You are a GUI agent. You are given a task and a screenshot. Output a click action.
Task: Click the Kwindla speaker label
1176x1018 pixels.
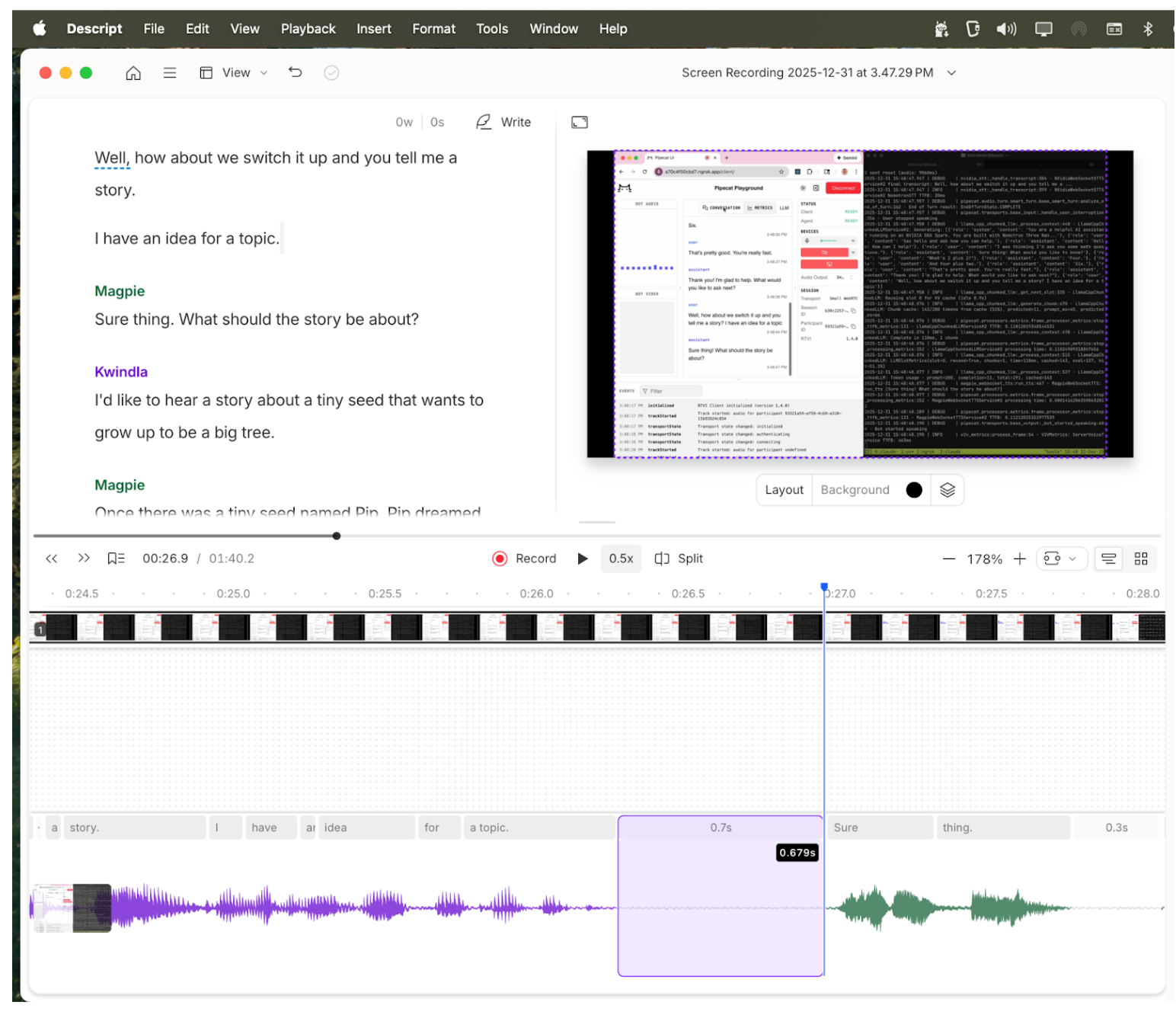pyautogui.click(x=121, y=372)
